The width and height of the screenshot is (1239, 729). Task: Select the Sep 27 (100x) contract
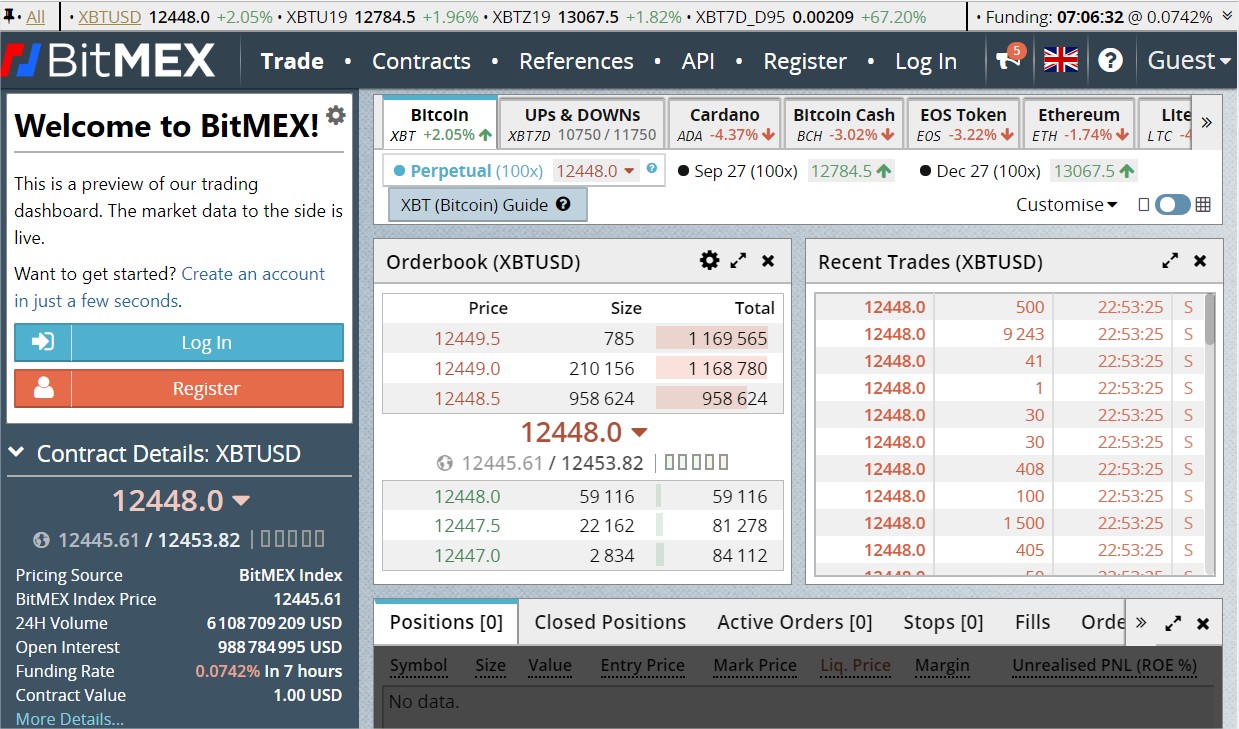click(739, 171)
